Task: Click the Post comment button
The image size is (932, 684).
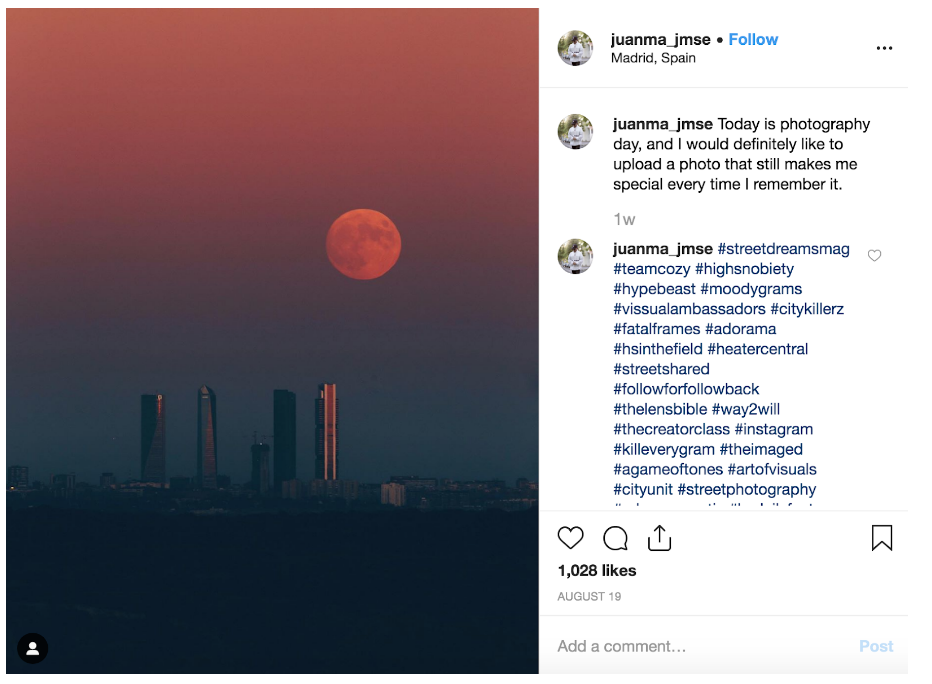Action: pos(876,646)
